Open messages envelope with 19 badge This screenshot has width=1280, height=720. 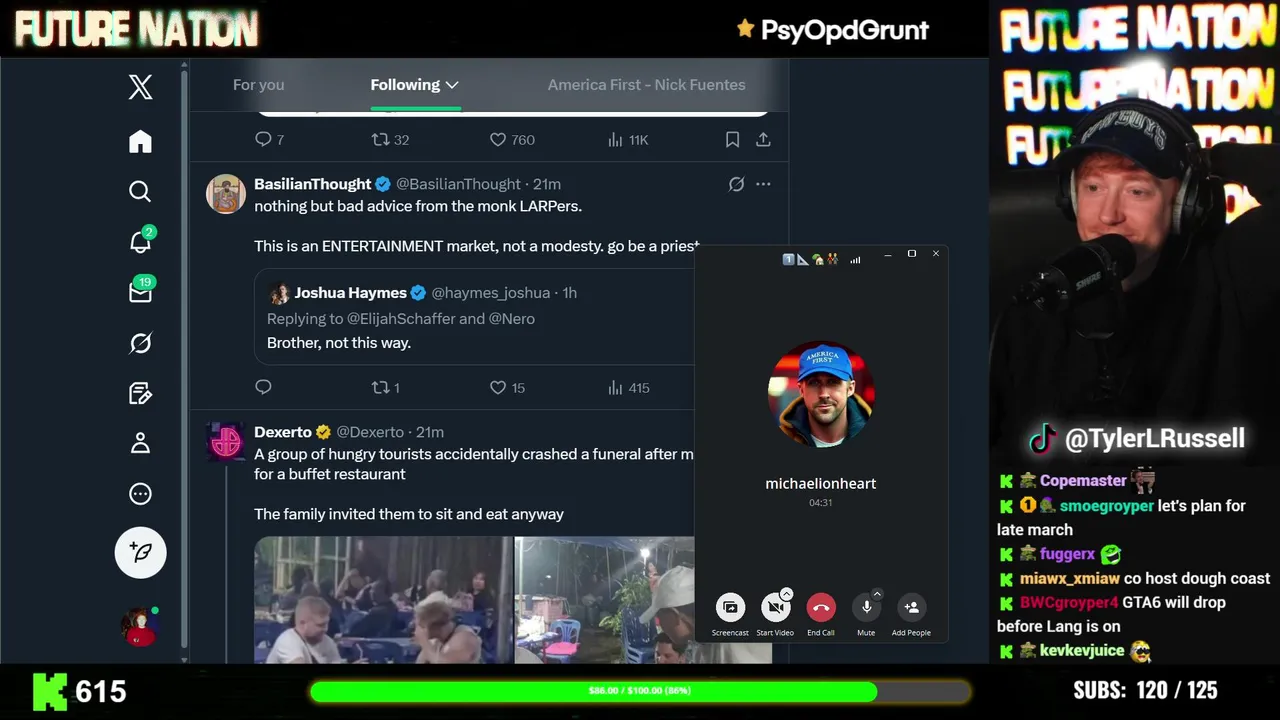[140, 291]
